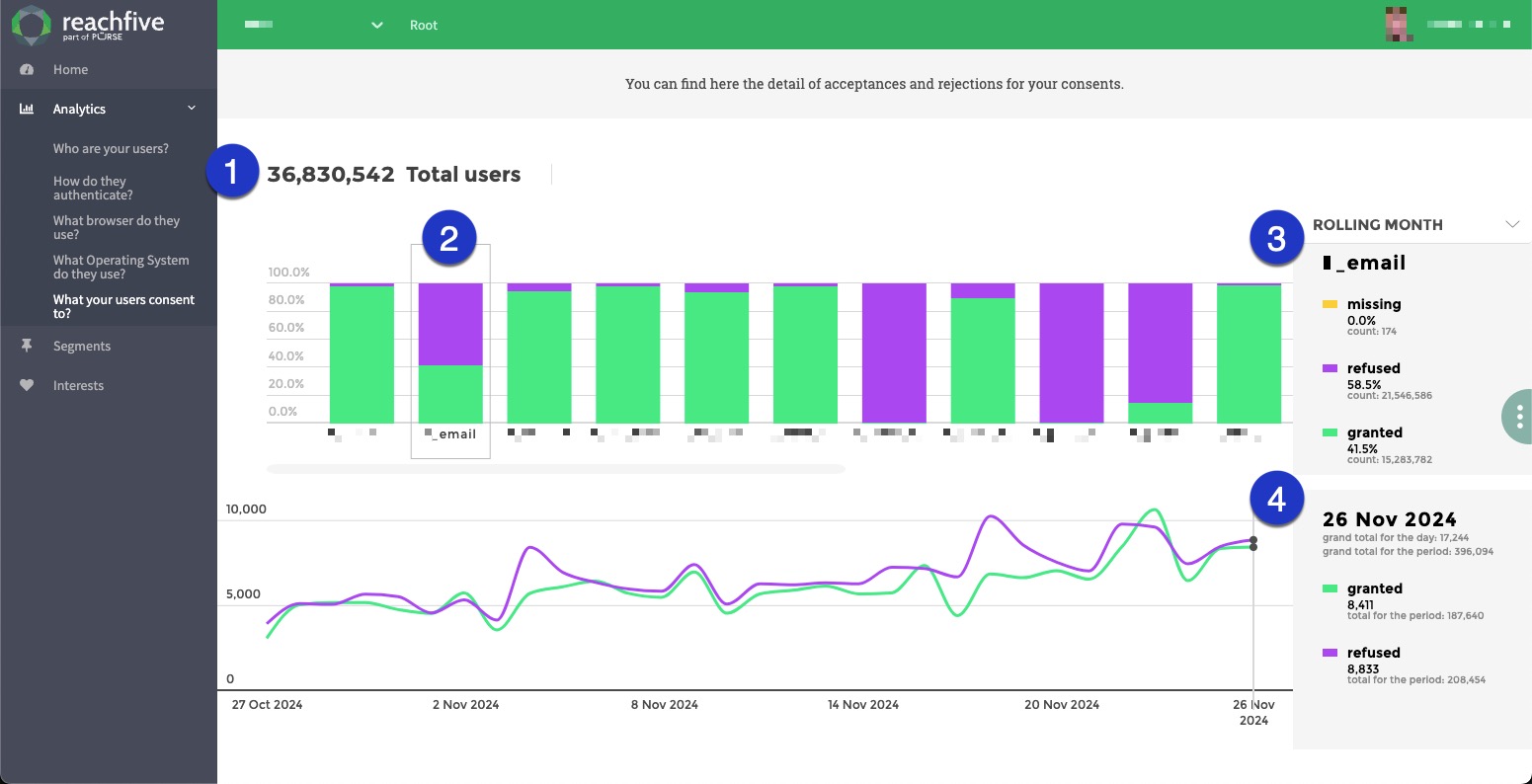Viewport: 1532px width, 784px height.
Task: Click the refused count: 21,546,586 text
Action: point(1390,395)
